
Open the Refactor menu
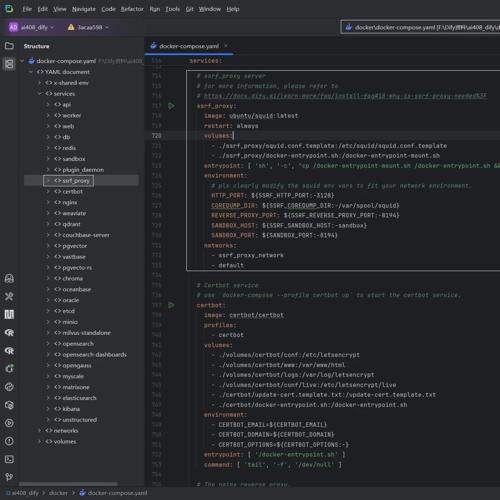click(132, 9)
